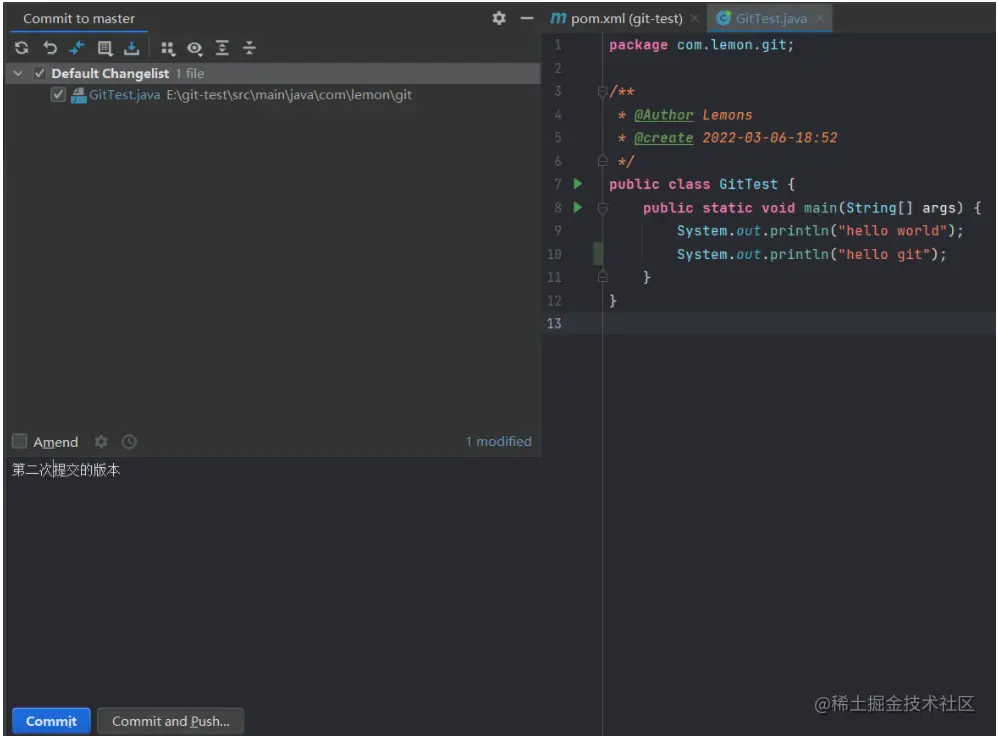Click the Collapse All icon
This screenshot has width=998, height=737.
click(250, 48)
